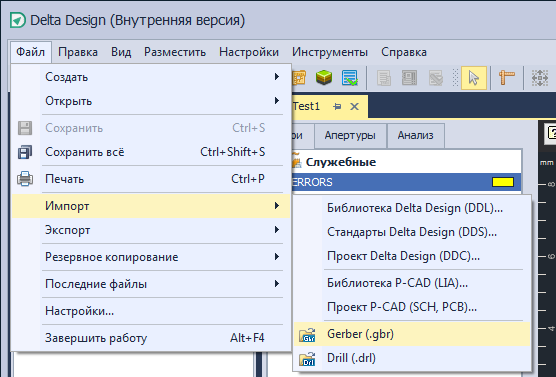556x377 pixels.
Task: Open the Инструменты menu
Action: click(x=330, y=52)
